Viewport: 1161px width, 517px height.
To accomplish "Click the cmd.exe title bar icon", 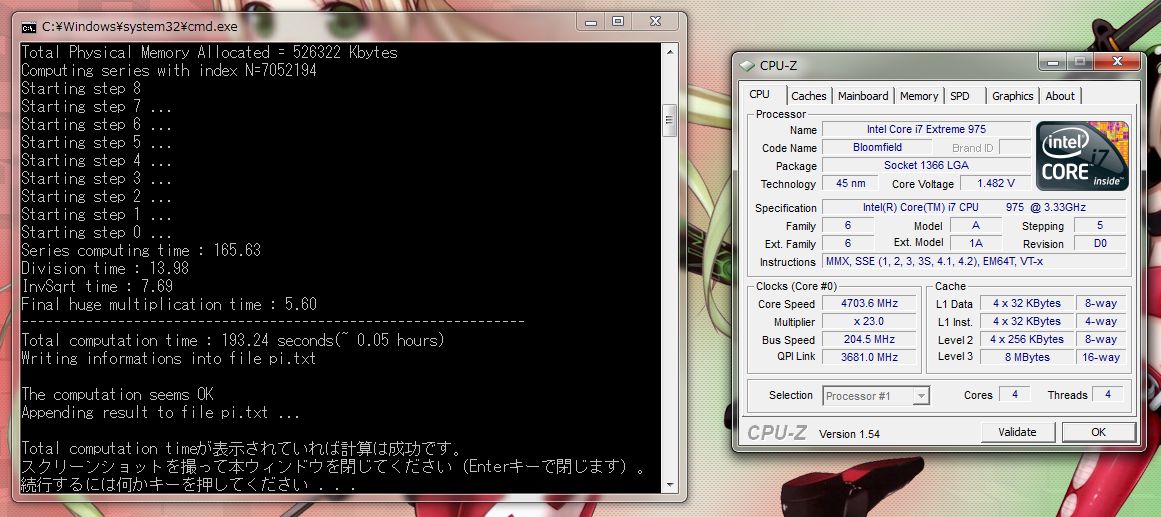I will click(29, 27).
